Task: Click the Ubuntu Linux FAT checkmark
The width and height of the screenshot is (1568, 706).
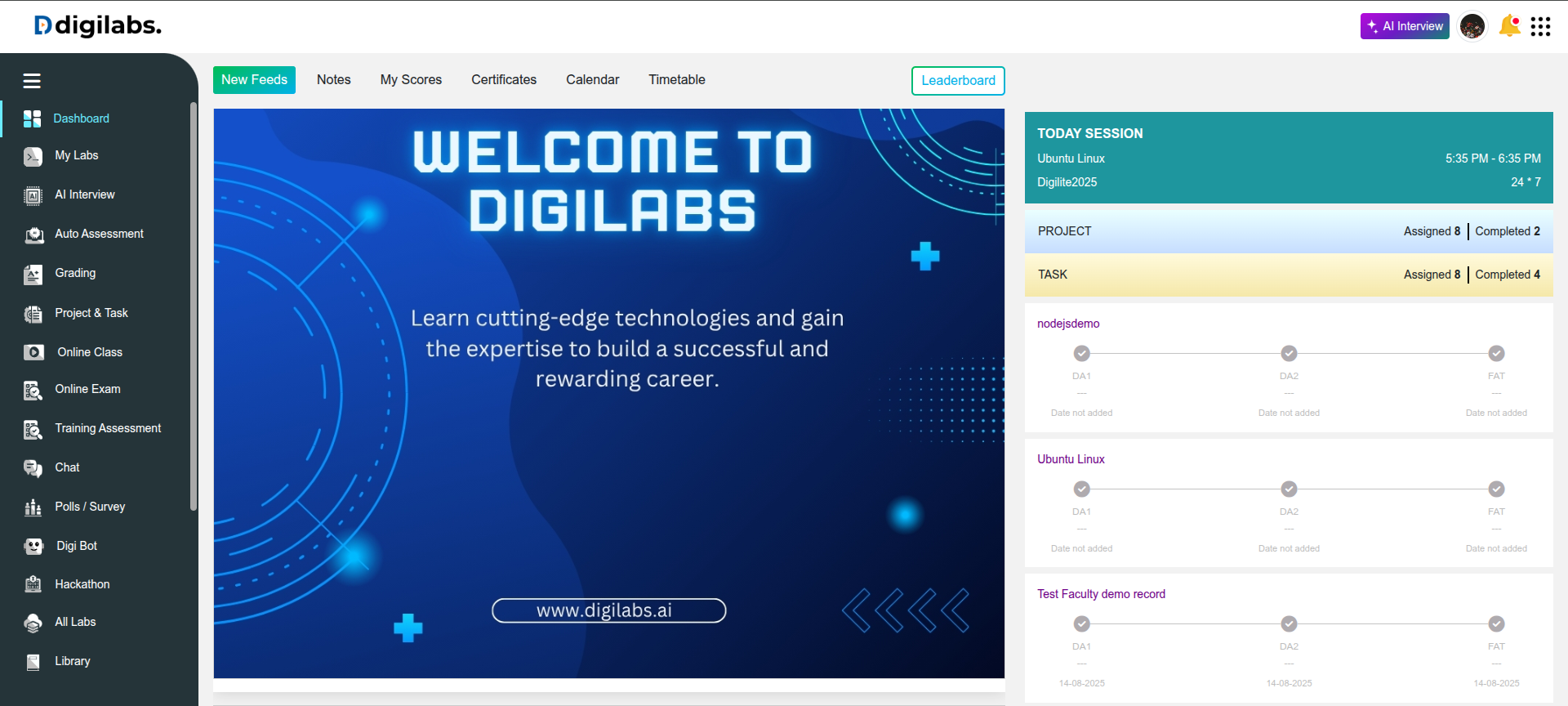Action: click(1496, 489)
